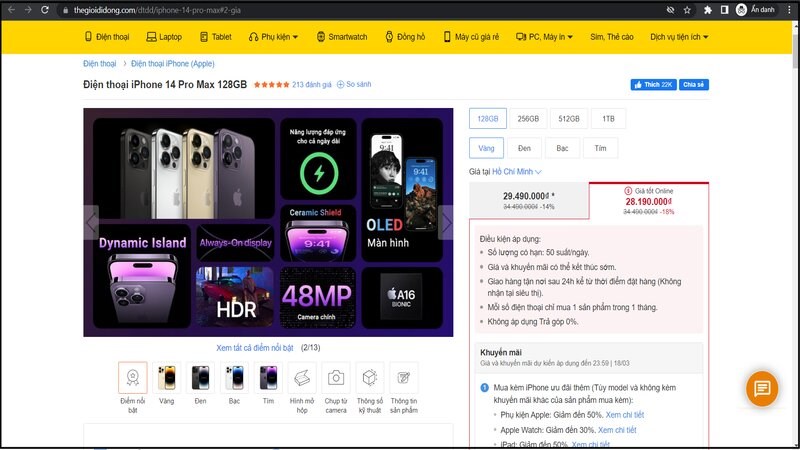Select the 256GB storage option
800x450 pixels.
(x=528, y=118)
